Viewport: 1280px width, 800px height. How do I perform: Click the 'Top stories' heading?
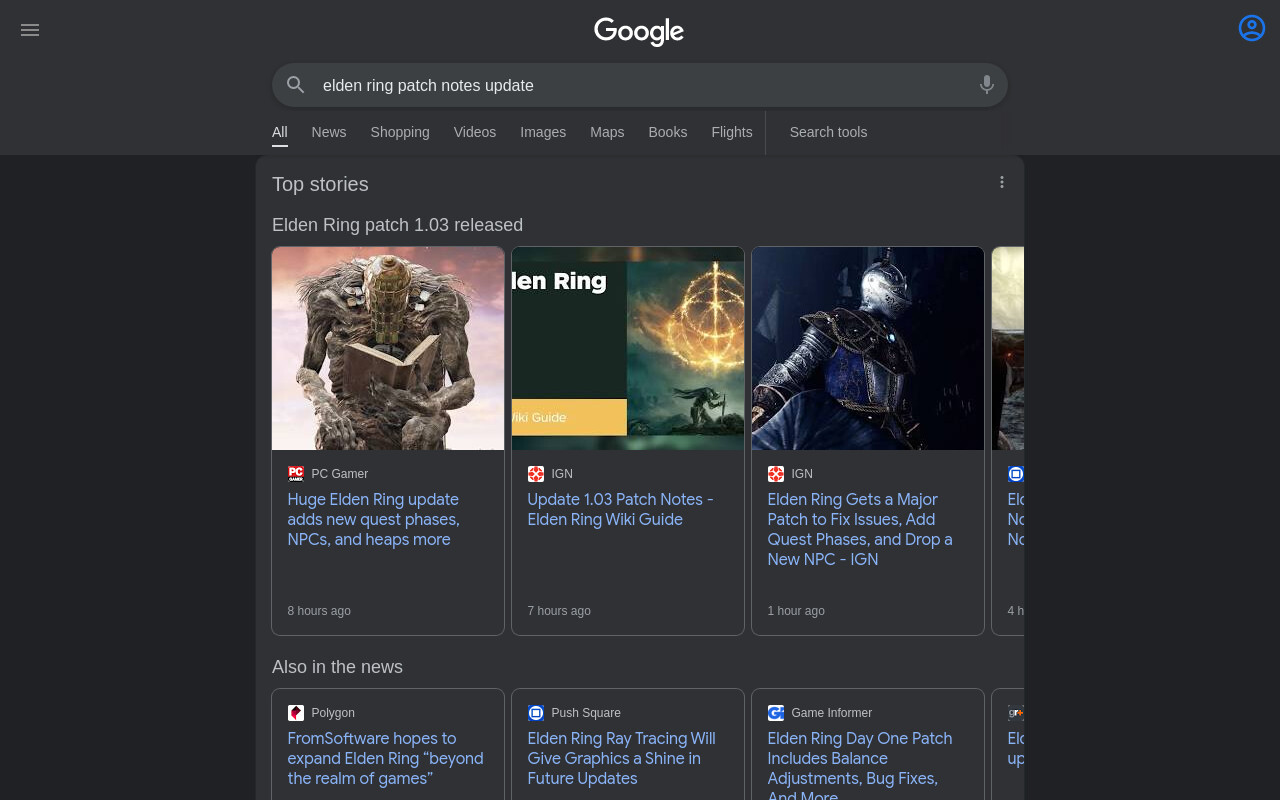coord(320,184)
